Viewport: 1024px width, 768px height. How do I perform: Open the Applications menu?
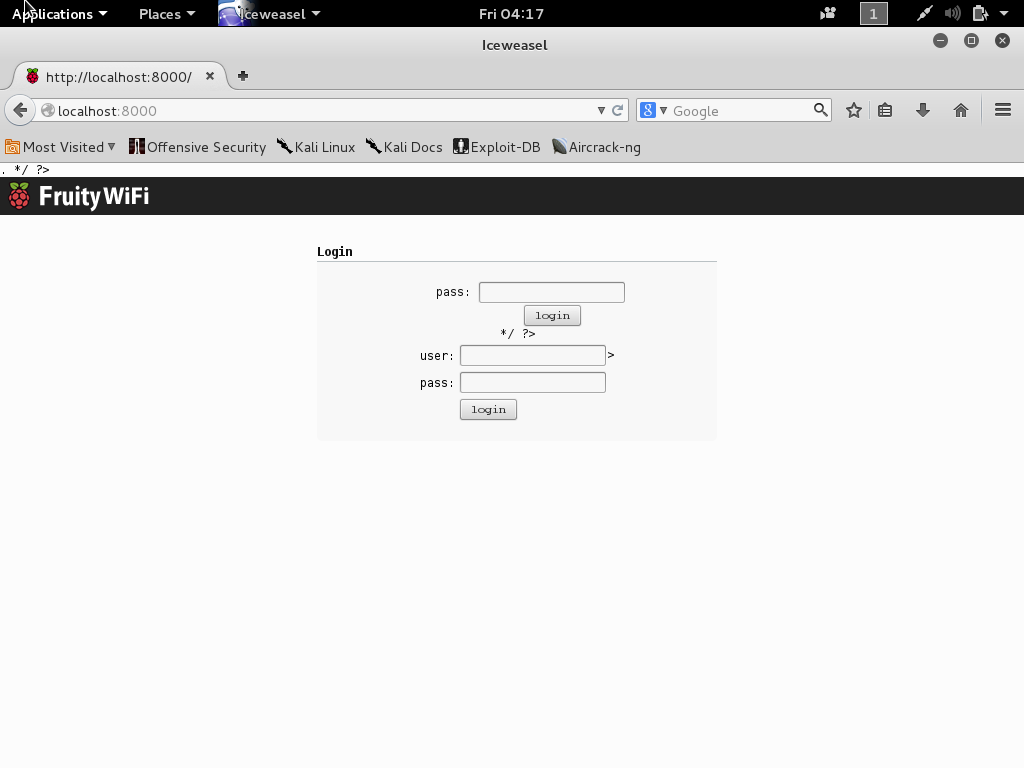59,14
